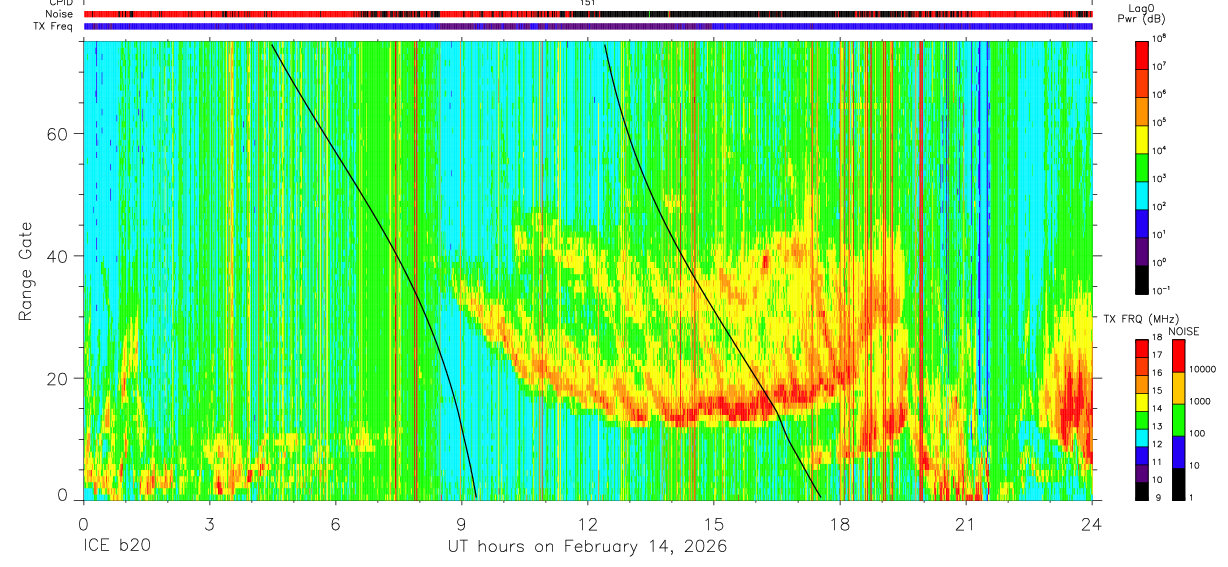Click the x-axis tick label 21
Viewport: 1228px width, 567px height.
966,523
